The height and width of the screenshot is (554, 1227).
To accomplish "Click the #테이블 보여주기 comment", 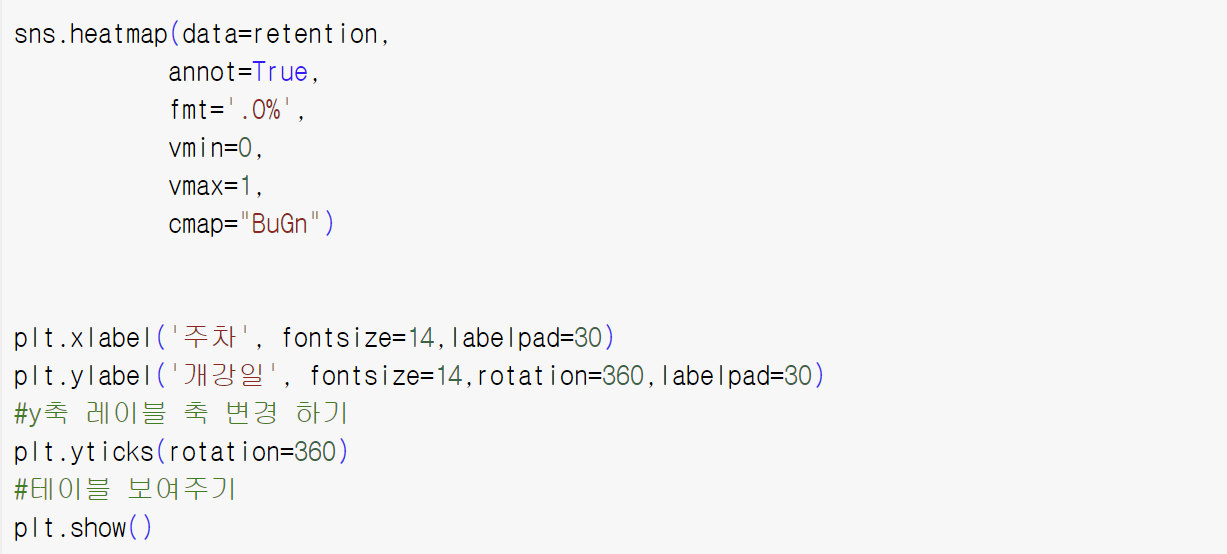I will point(125,490).
